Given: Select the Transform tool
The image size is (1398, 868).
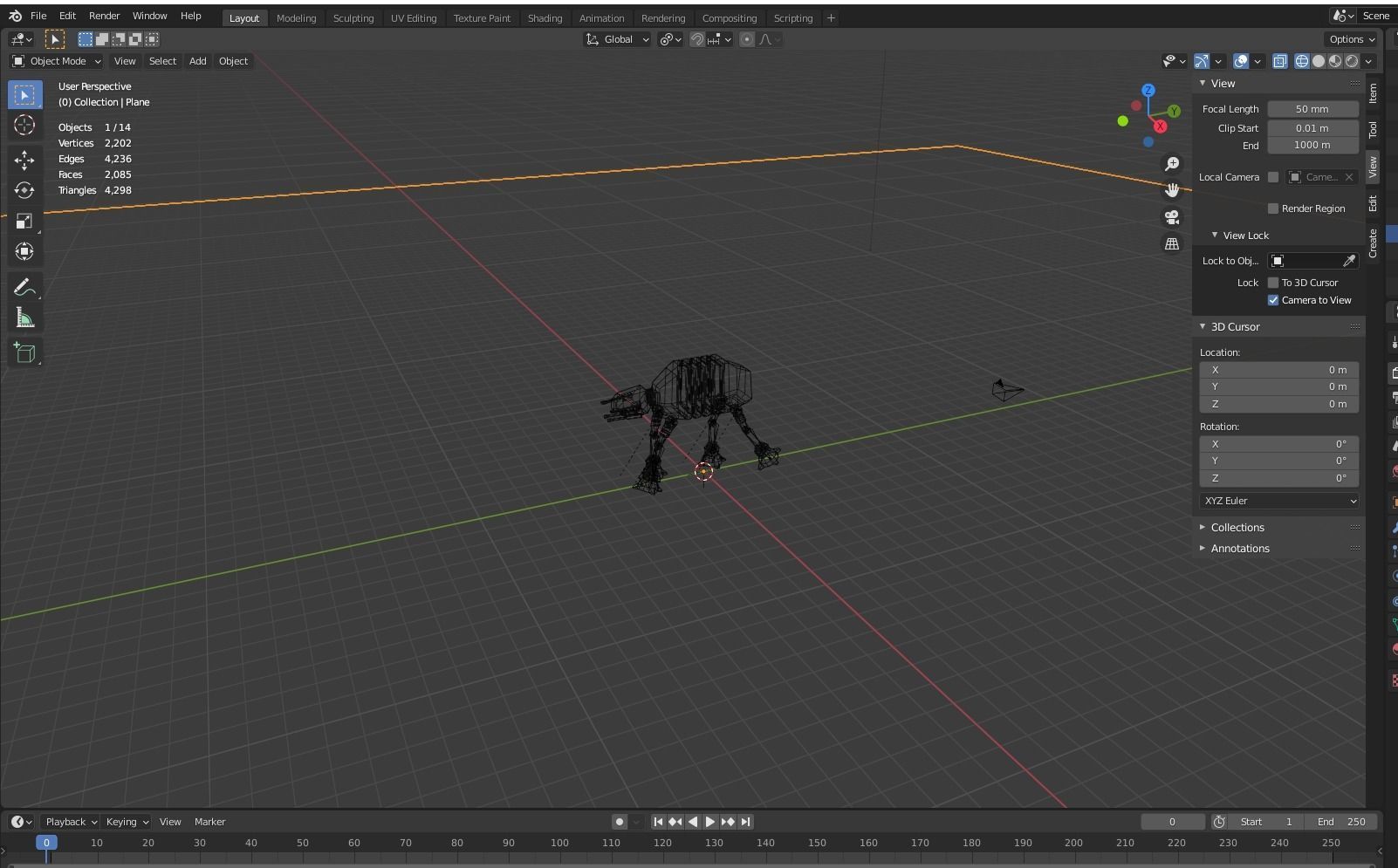Looking at the screenshot, I should tap(24, 251).
